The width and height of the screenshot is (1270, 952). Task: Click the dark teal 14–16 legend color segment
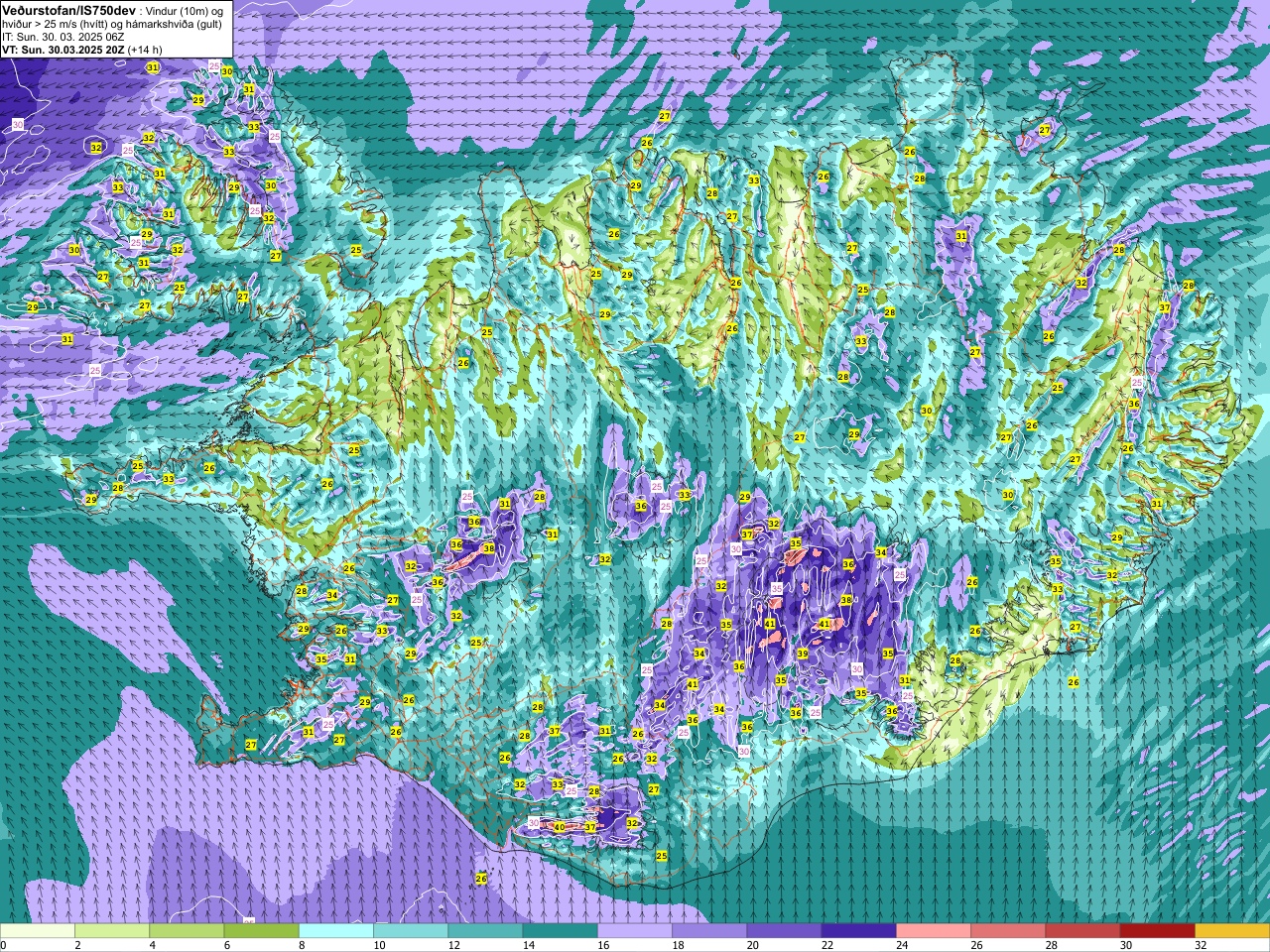560,931
